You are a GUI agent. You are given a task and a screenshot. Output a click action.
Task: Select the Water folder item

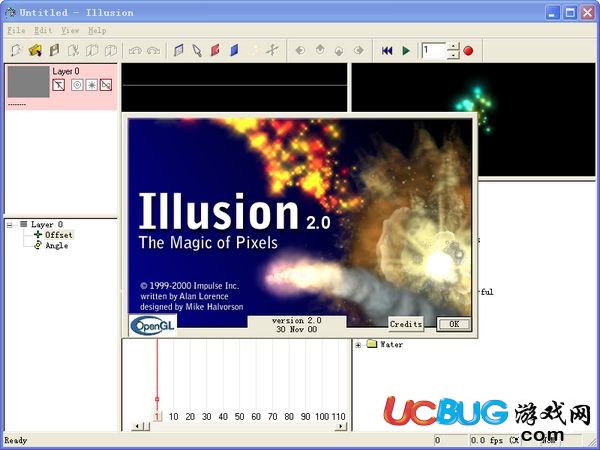pos(391,344)
